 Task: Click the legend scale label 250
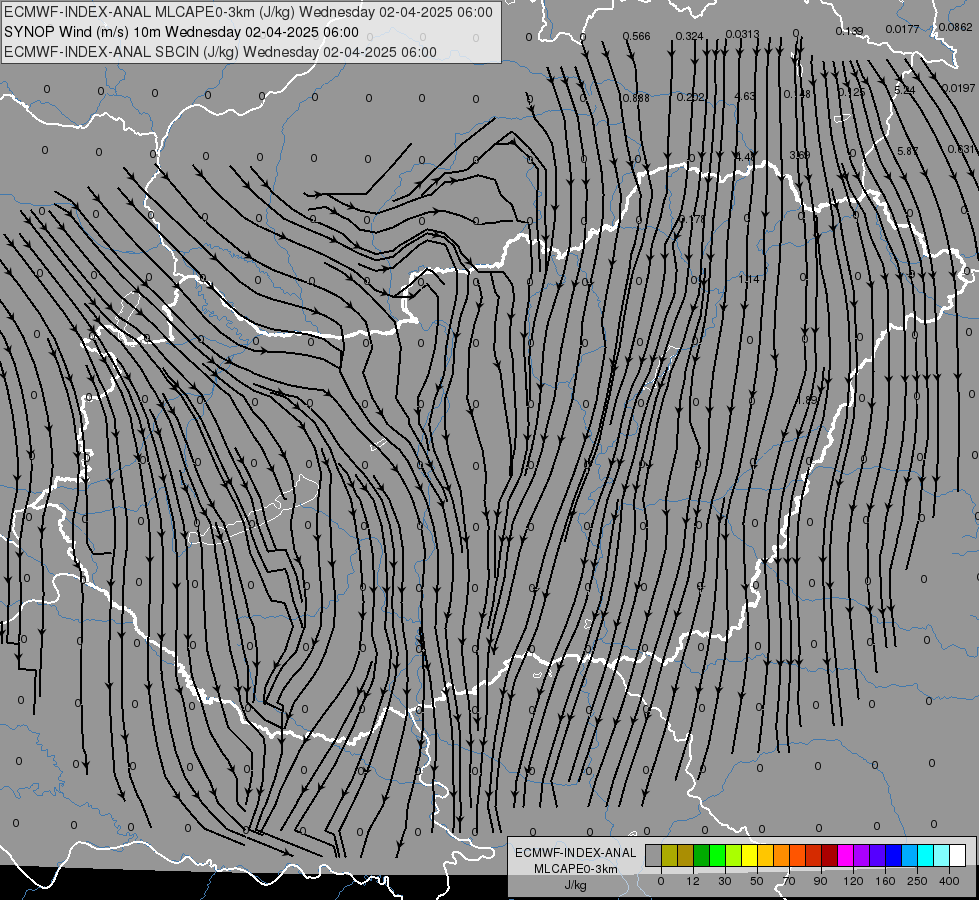click(917, 881)
